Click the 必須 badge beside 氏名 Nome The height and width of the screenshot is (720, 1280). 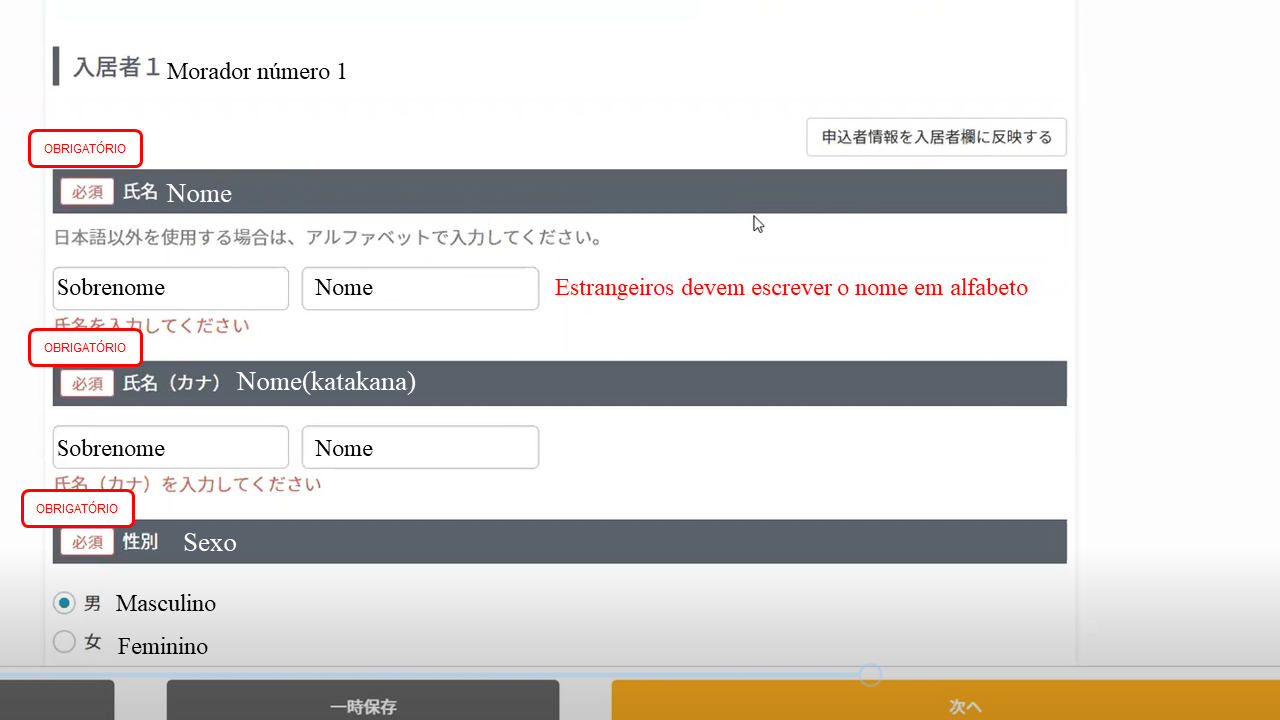(x=87, y=192)
